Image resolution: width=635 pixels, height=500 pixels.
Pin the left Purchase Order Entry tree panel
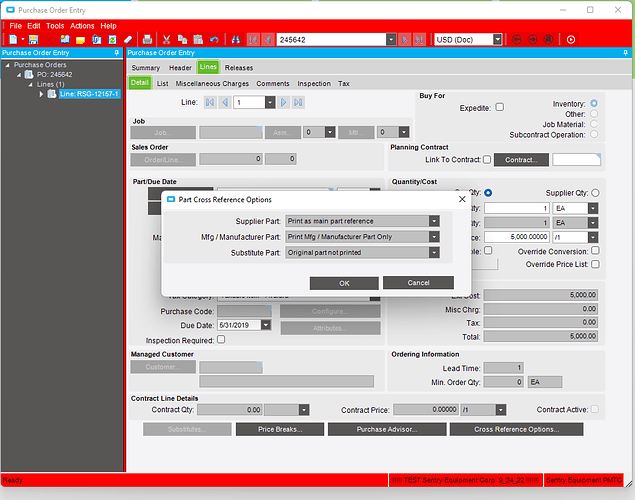tap(117, 53)
